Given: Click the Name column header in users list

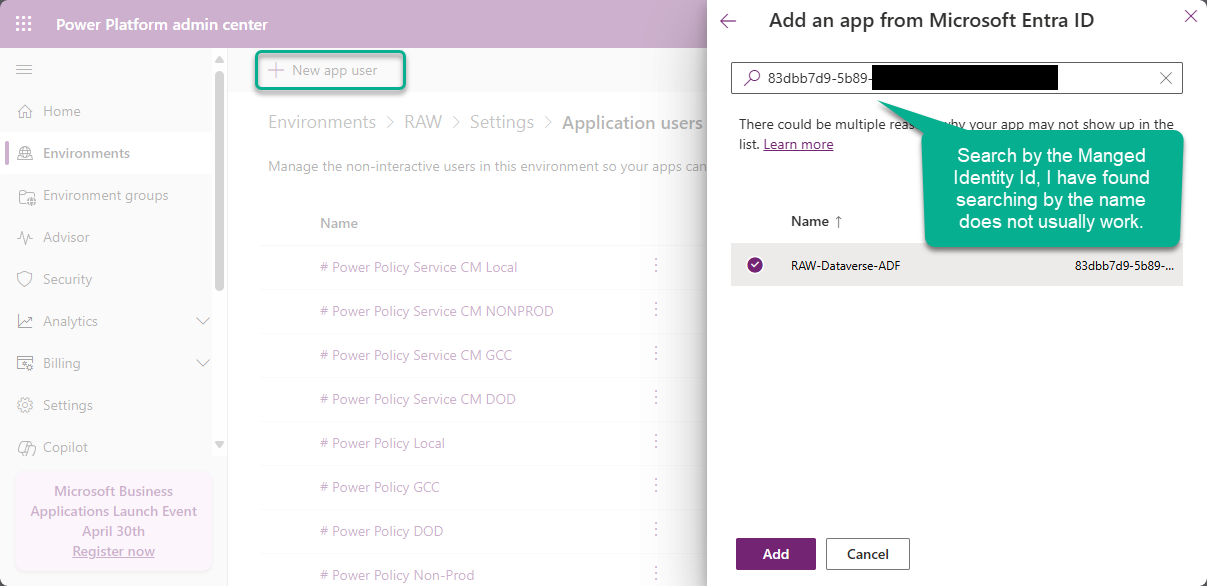Looking at the screenshot, I should 339,223.
